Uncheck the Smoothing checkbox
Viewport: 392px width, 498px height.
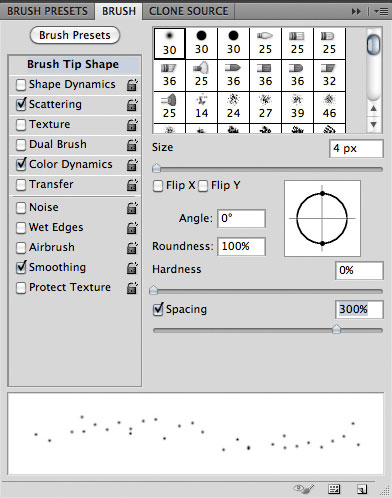click(21, 267)
